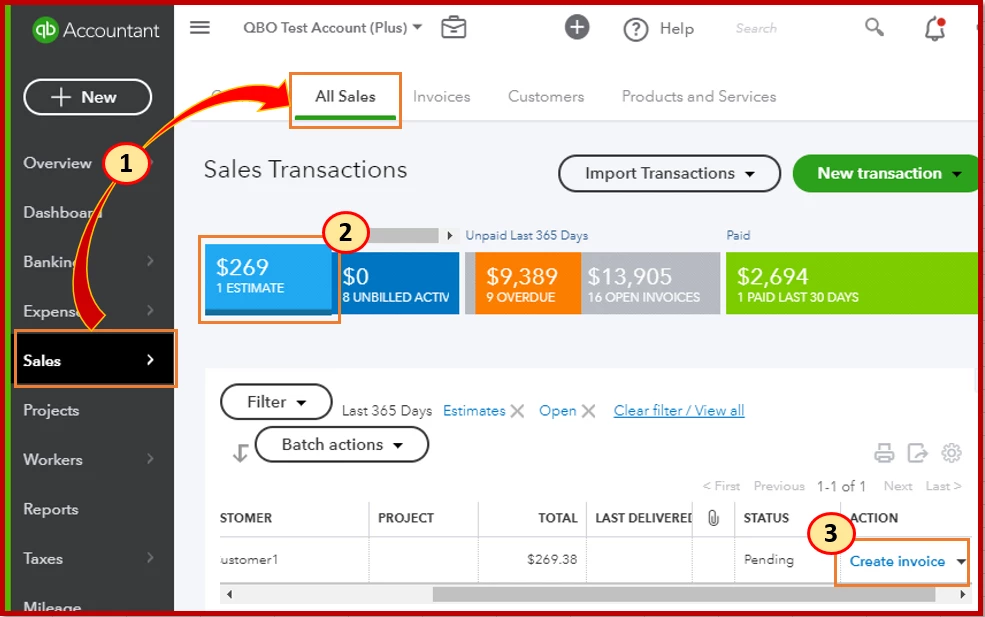985x617 pixels.
Task: Expand the Taxes sidebar chevron
Action: pyautogui.click(x=150, y=557)
